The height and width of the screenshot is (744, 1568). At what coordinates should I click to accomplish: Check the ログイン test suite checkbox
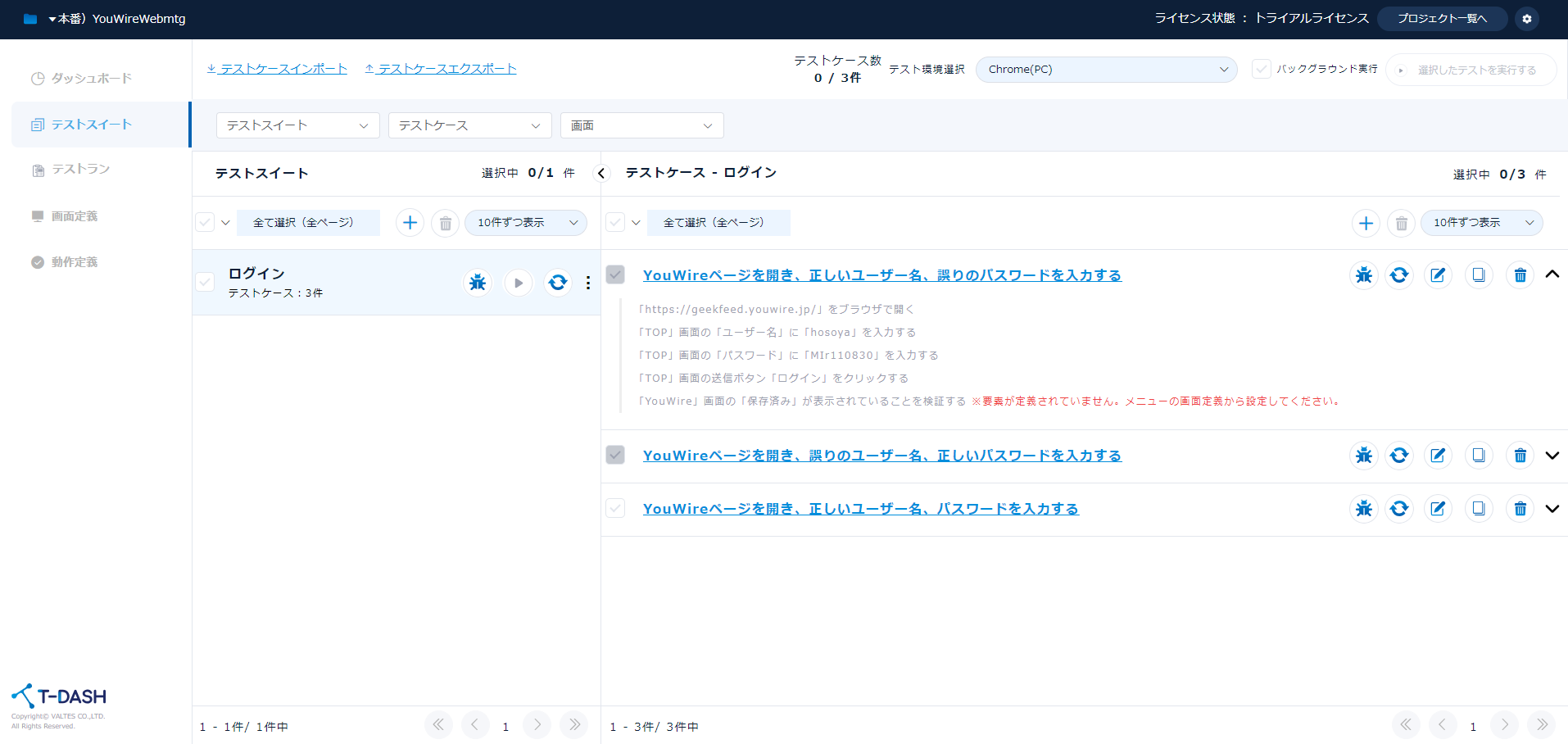[205, 282]
